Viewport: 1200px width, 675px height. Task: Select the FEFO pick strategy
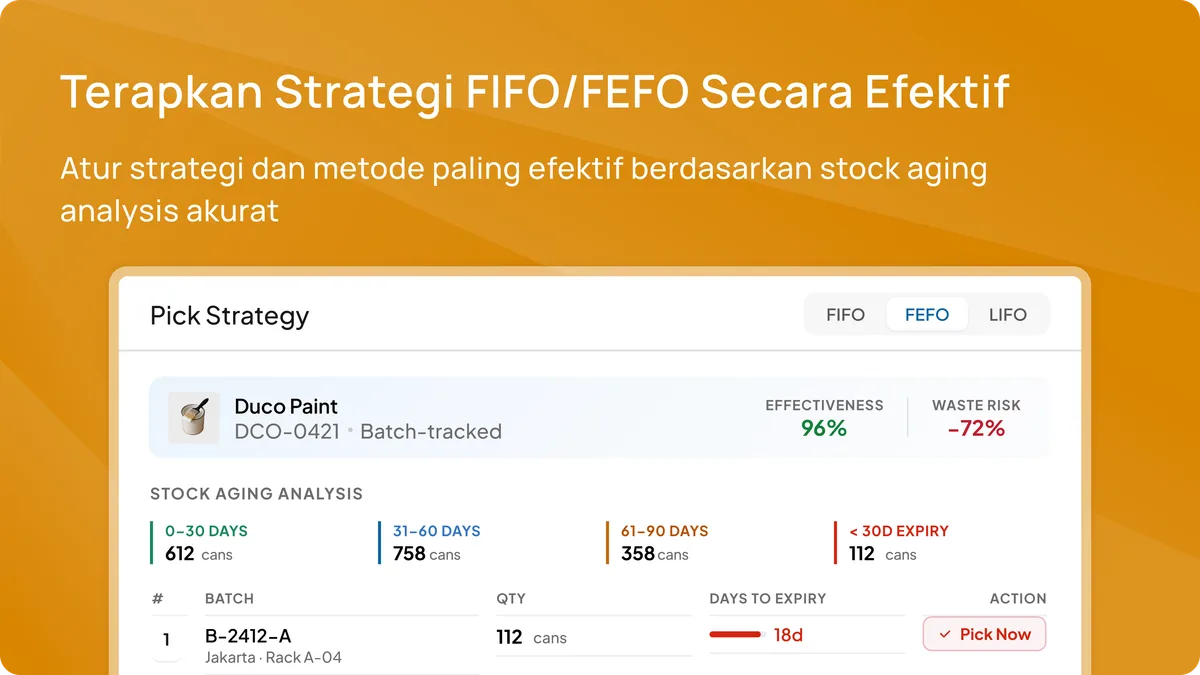point(927,314)
